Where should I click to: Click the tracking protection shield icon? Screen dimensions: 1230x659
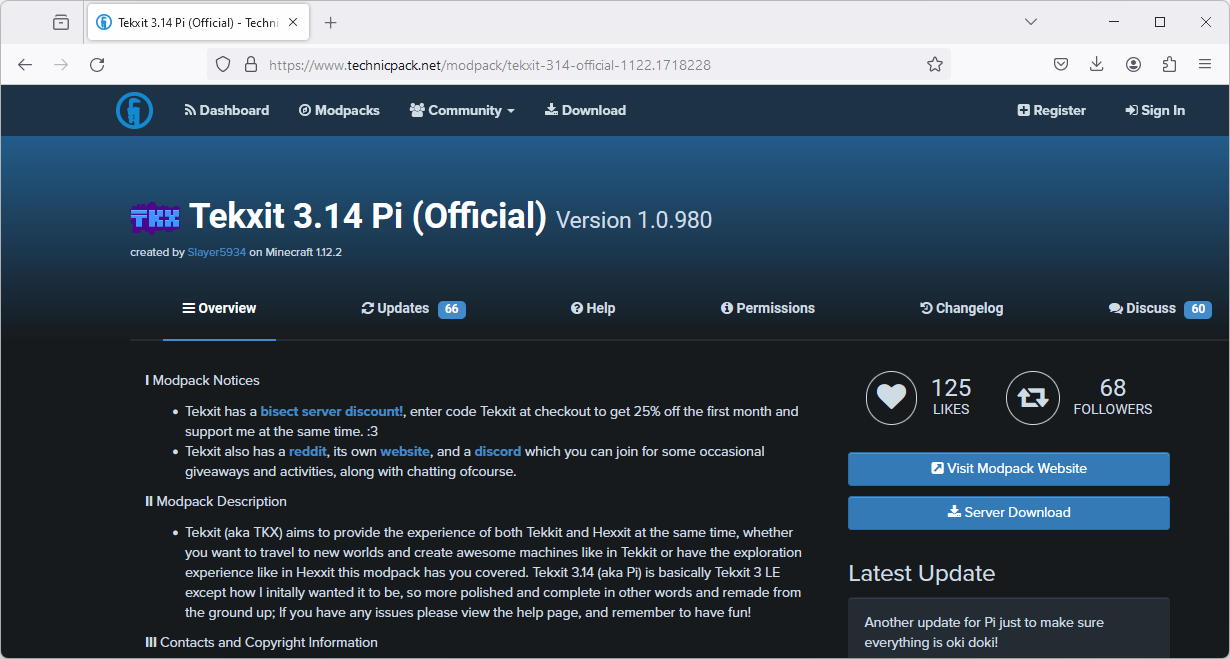222,63
